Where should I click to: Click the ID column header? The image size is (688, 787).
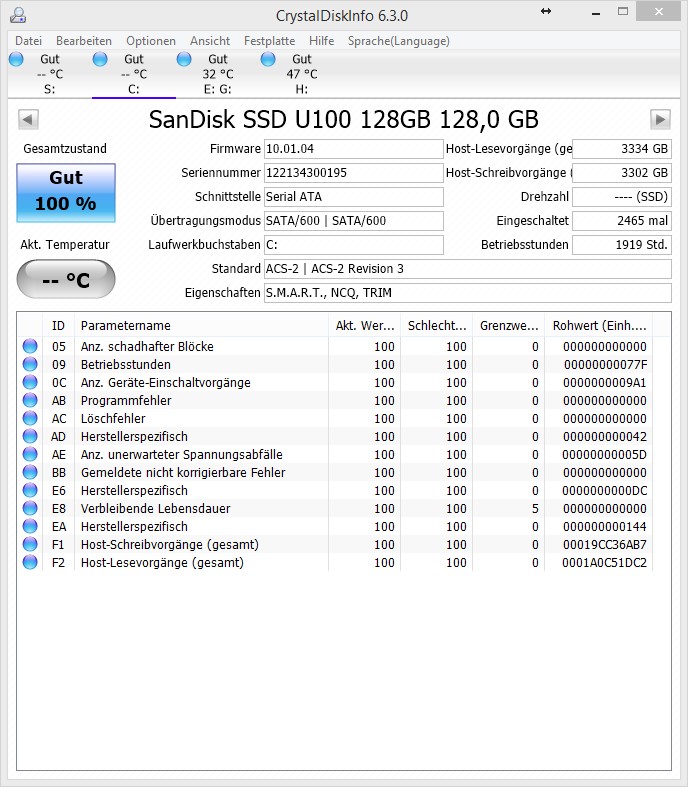[x=58, y=325]
